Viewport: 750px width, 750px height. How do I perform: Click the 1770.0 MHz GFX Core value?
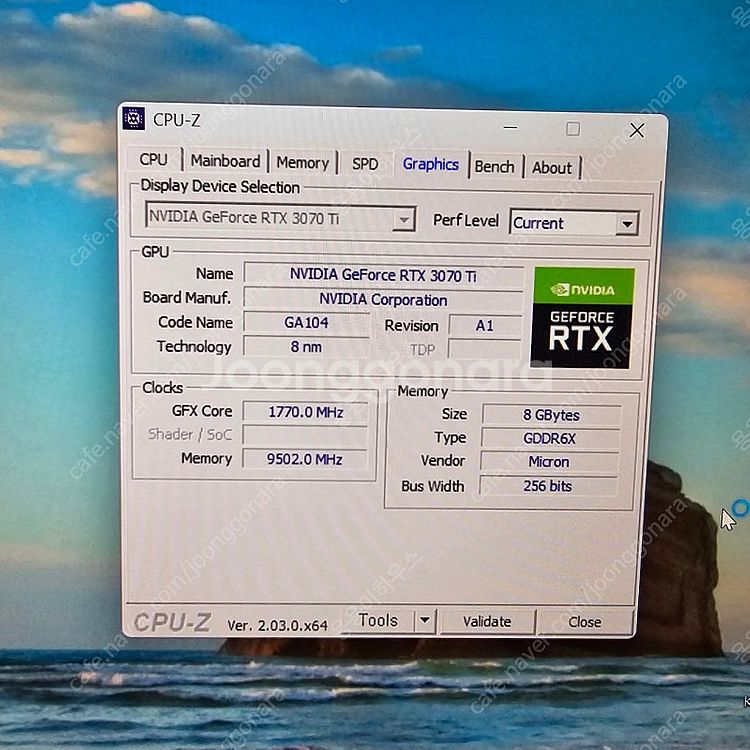305,412
